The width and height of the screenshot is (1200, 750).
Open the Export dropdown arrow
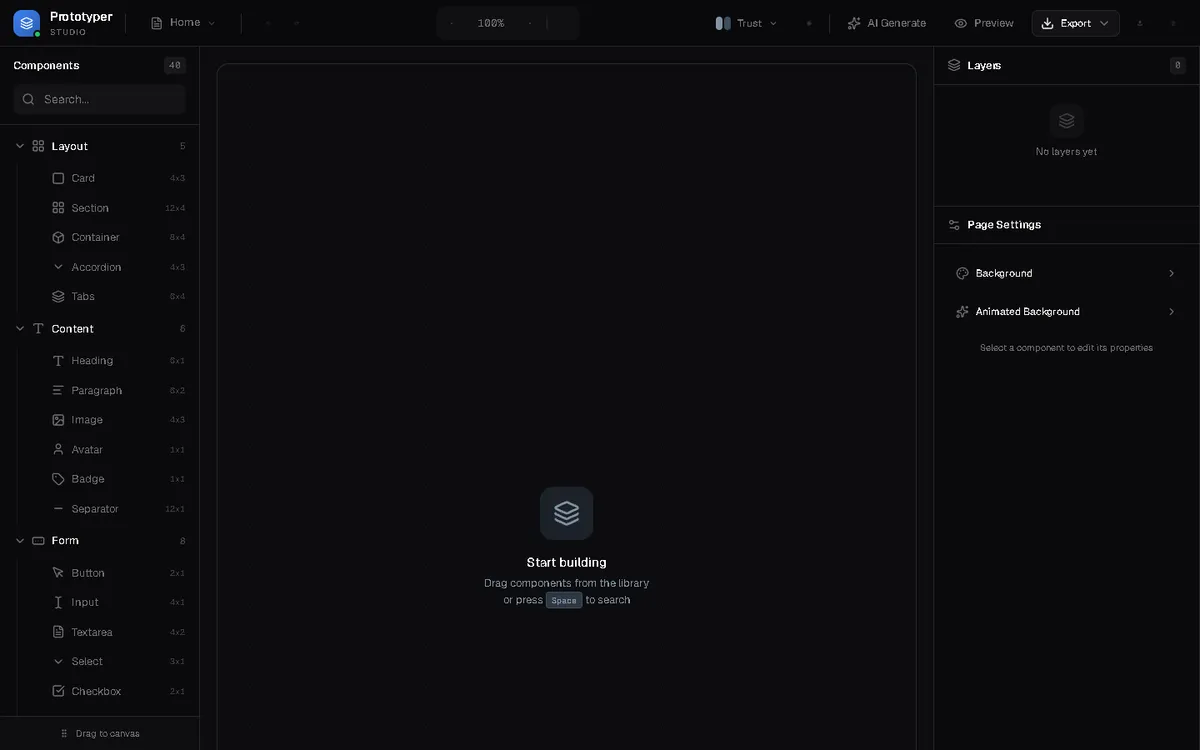point(1104,23)
